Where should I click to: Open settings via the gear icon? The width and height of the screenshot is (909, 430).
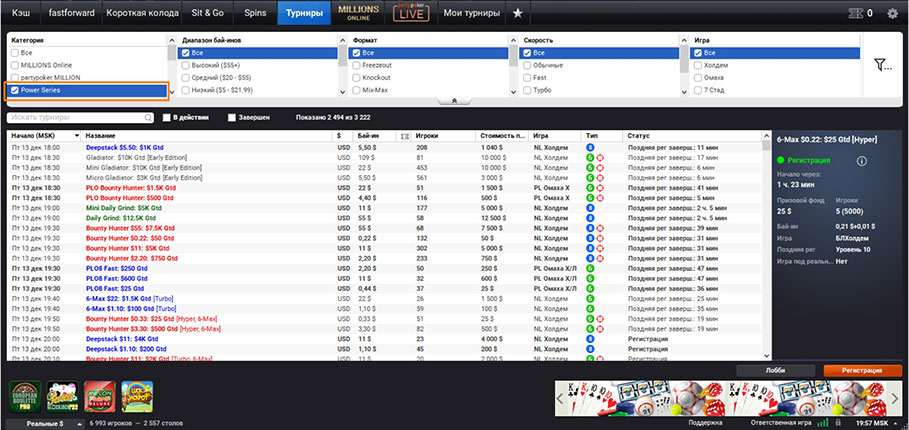pyautogui.click(x=893, y=13)
